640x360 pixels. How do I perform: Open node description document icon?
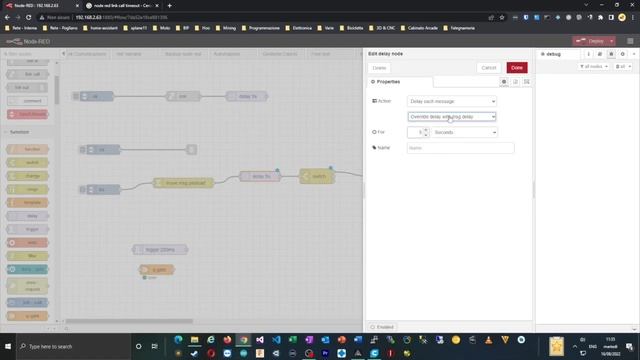pyautogui.click(x=515, y=82)
